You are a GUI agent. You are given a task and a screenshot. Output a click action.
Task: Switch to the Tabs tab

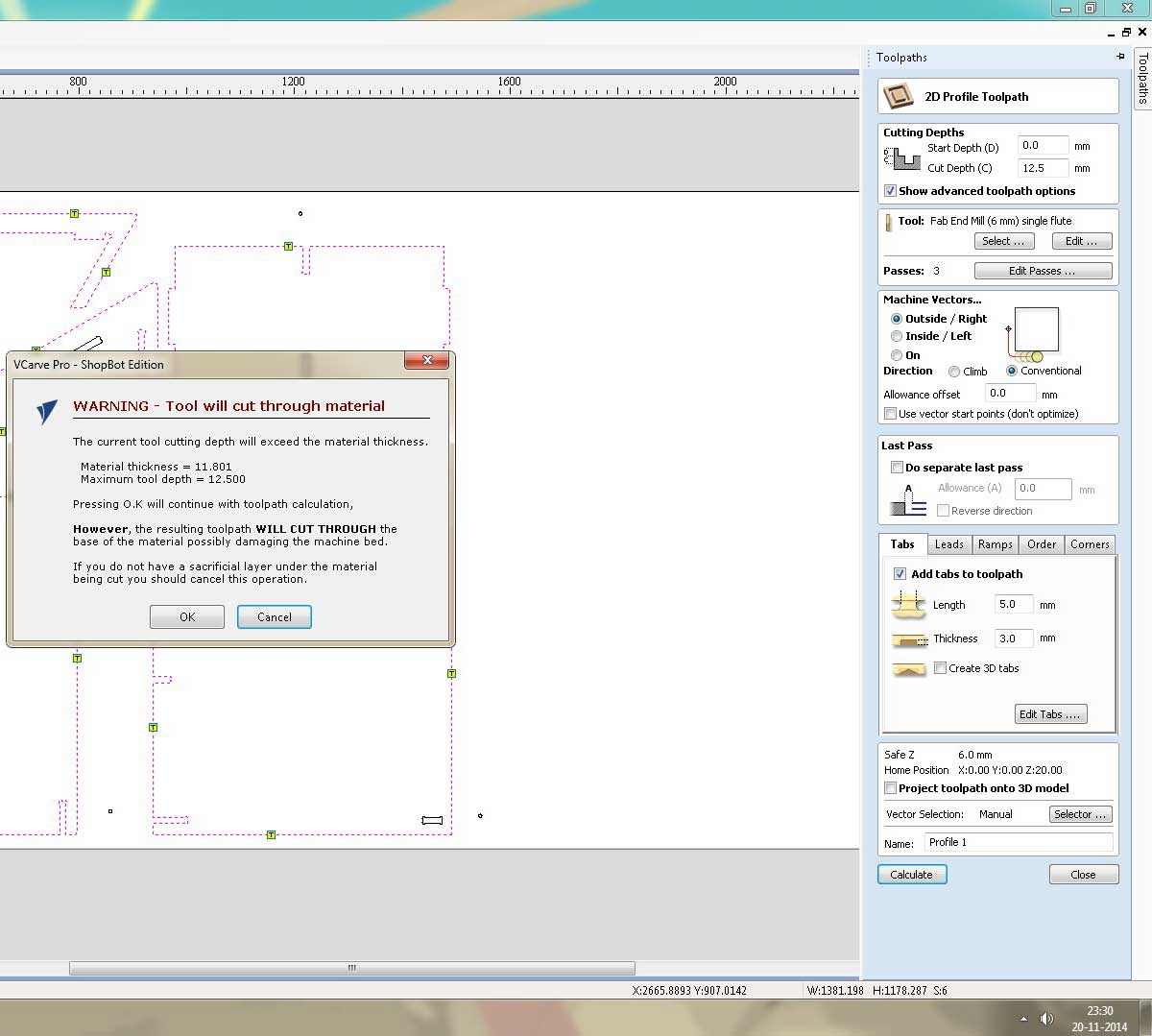tap(902, 544)
